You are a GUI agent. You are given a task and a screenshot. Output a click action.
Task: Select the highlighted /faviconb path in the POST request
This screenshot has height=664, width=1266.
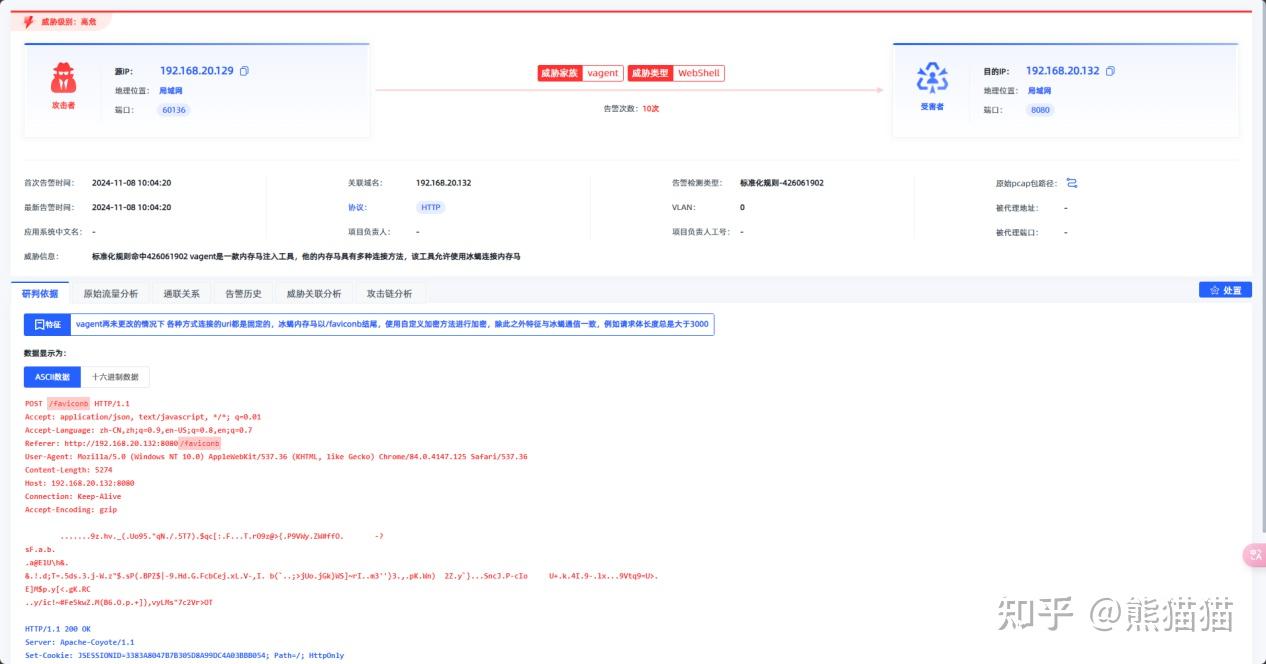click(71, 403)
